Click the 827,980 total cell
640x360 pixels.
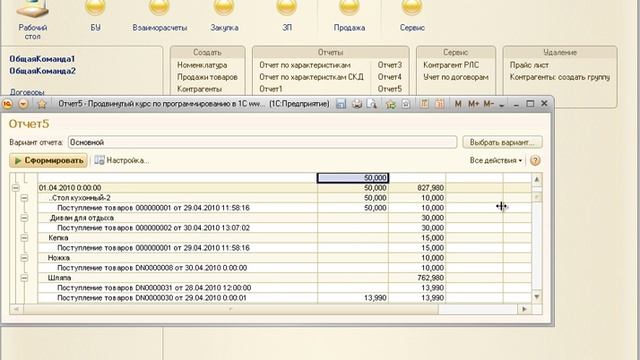[417, 188]
